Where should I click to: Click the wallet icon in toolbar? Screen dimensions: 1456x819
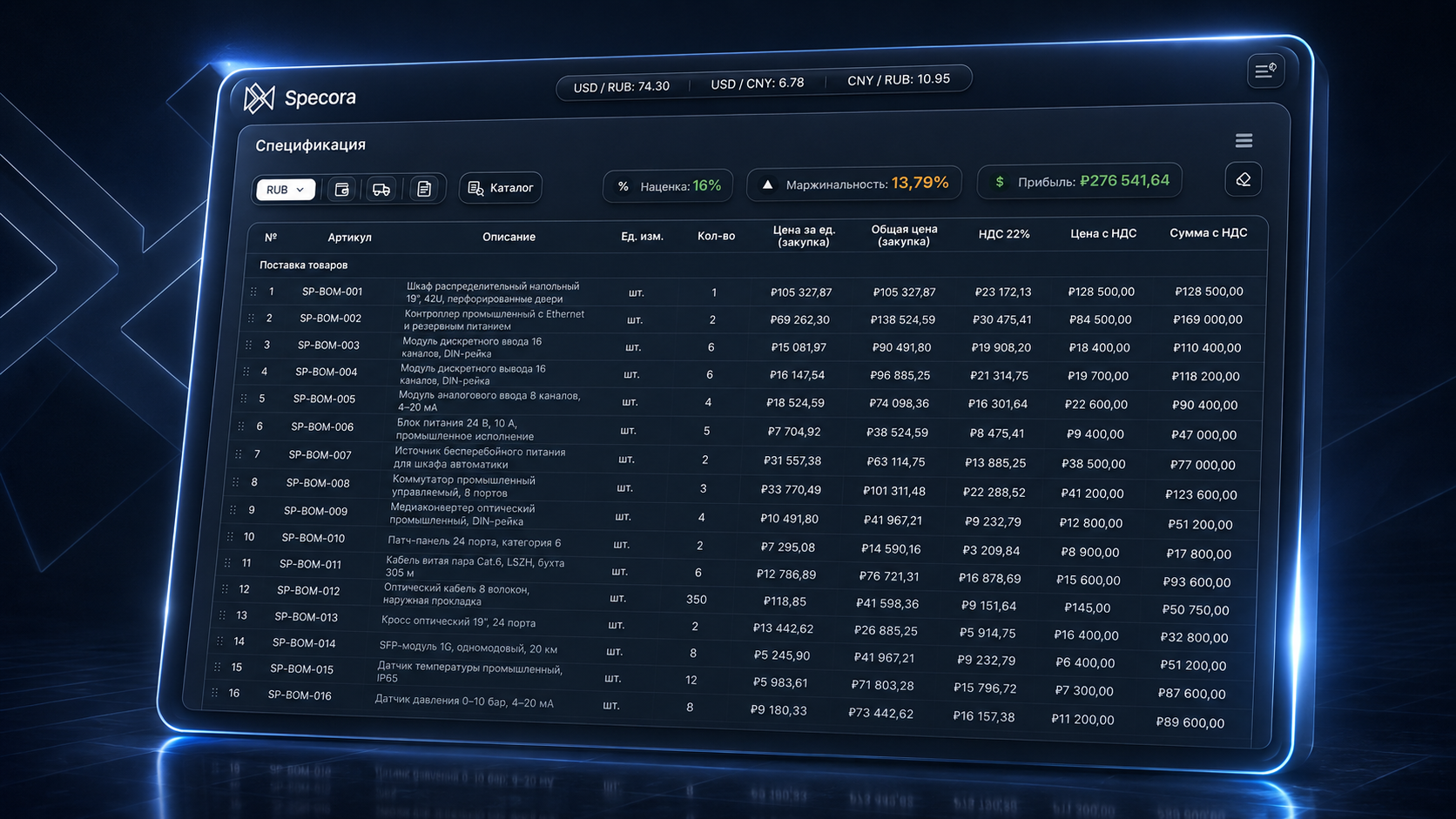point(342,189)
